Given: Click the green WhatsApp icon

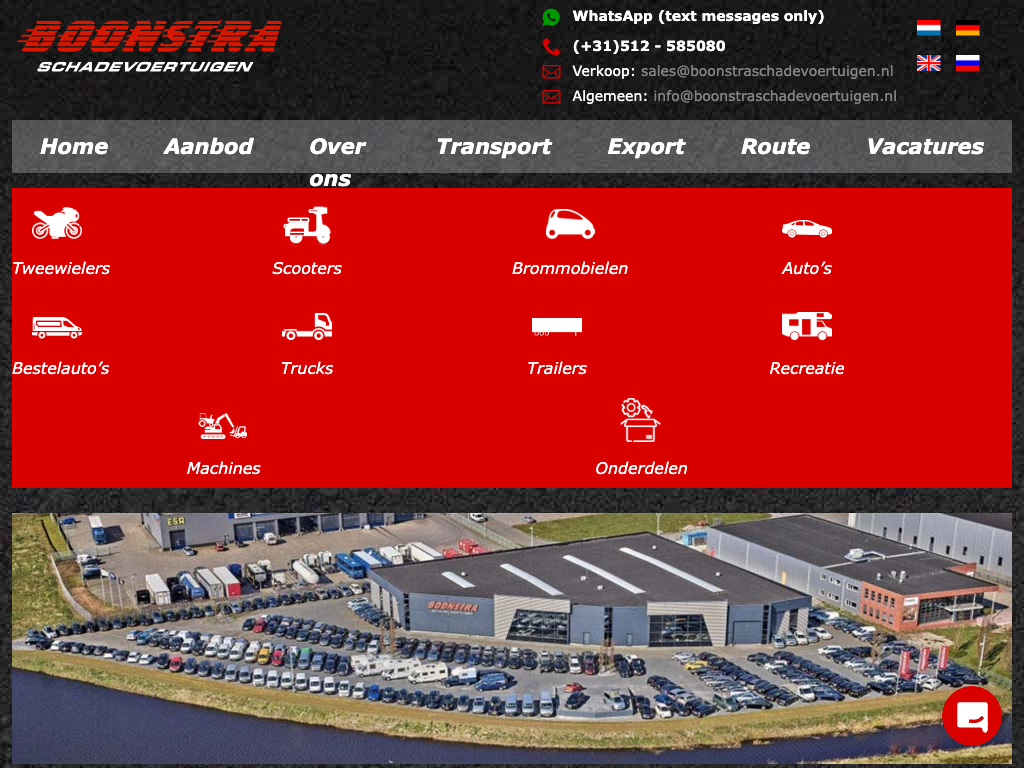Looking at the screenshot, I should pos(551,17).
